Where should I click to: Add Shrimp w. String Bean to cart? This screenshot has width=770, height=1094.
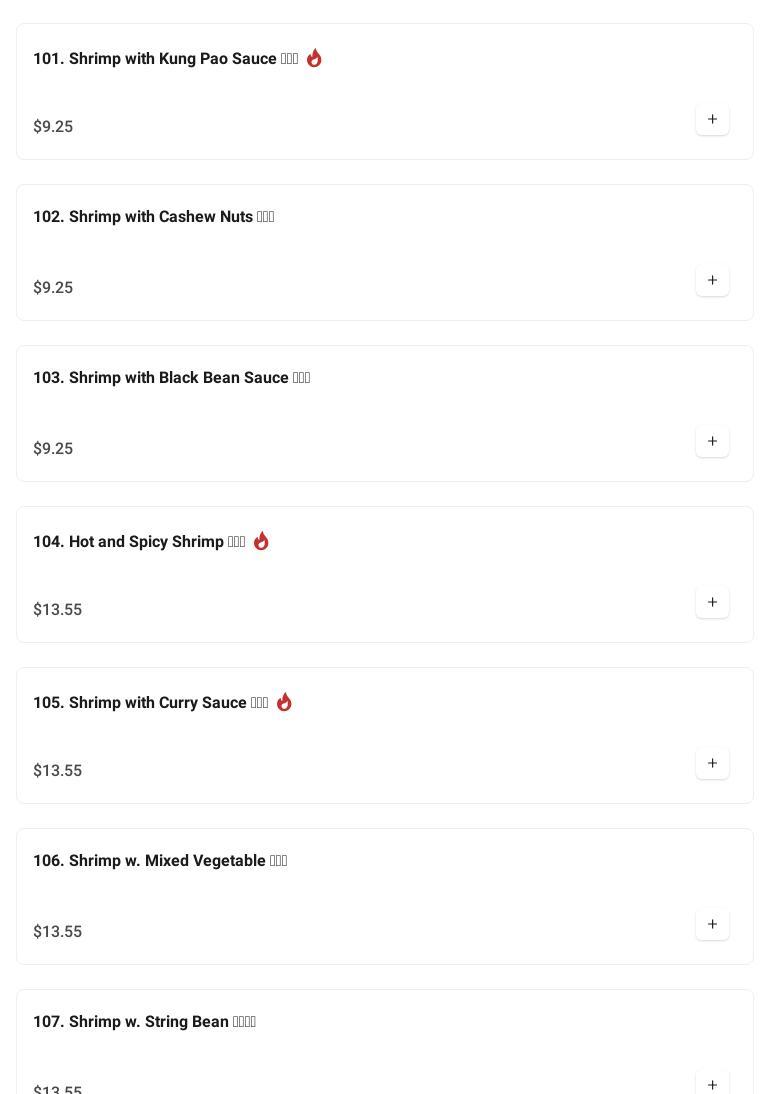point(712,1084)
